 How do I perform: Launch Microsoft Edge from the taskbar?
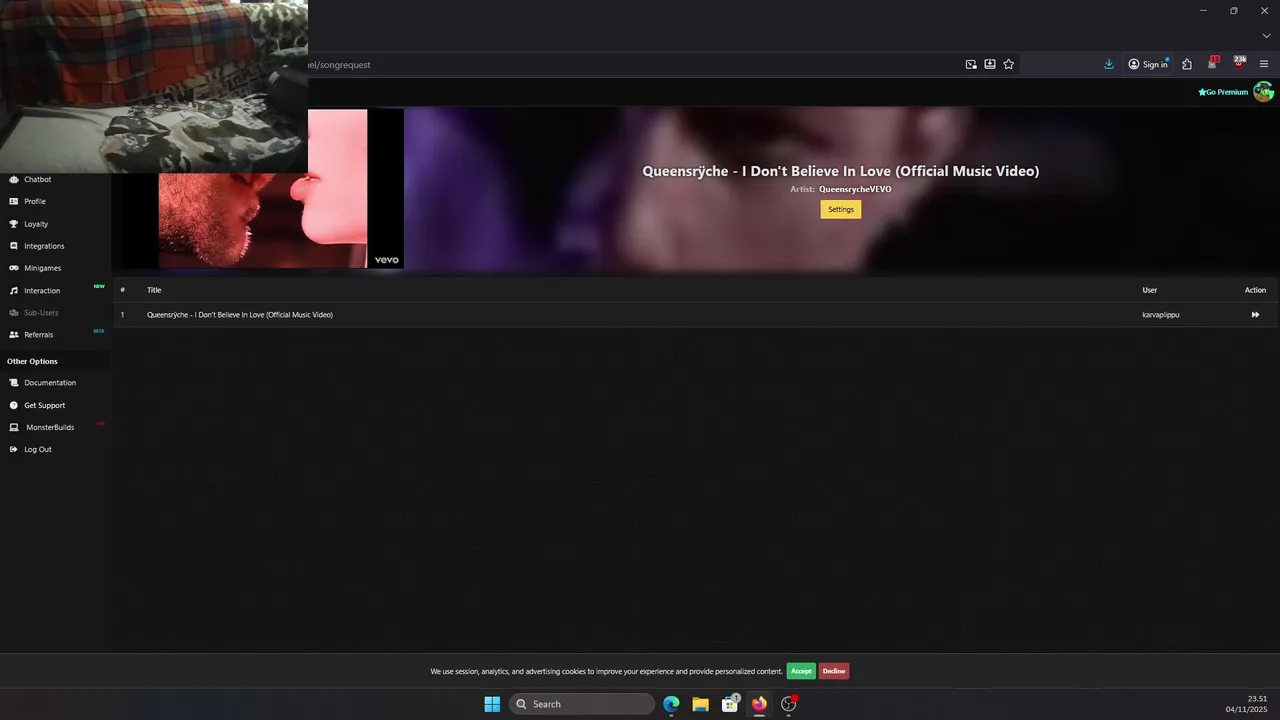click(x=671, y=704)
